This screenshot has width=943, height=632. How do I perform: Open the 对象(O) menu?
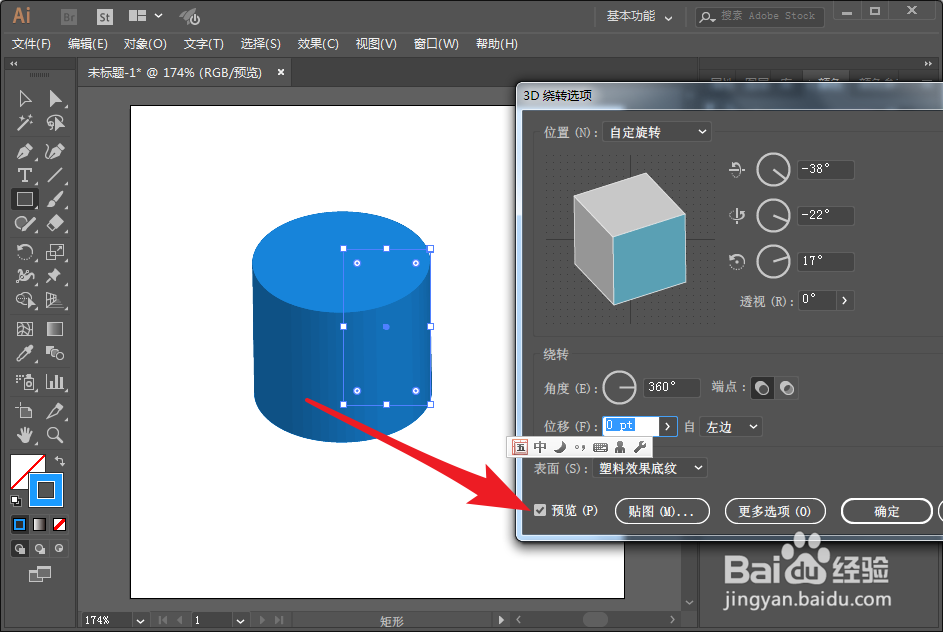(145, 44)
